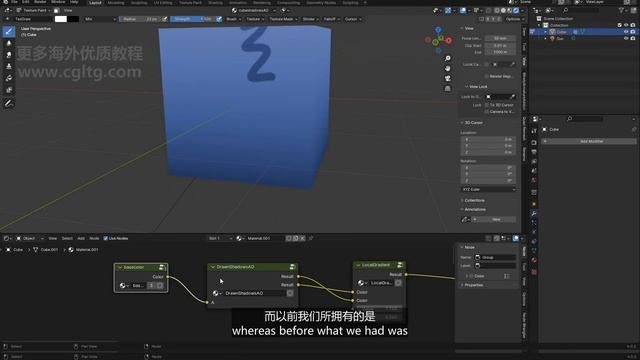The image size is (640, 360).
Task: Adjust the brush Strength slider
Action: [193, 19]
